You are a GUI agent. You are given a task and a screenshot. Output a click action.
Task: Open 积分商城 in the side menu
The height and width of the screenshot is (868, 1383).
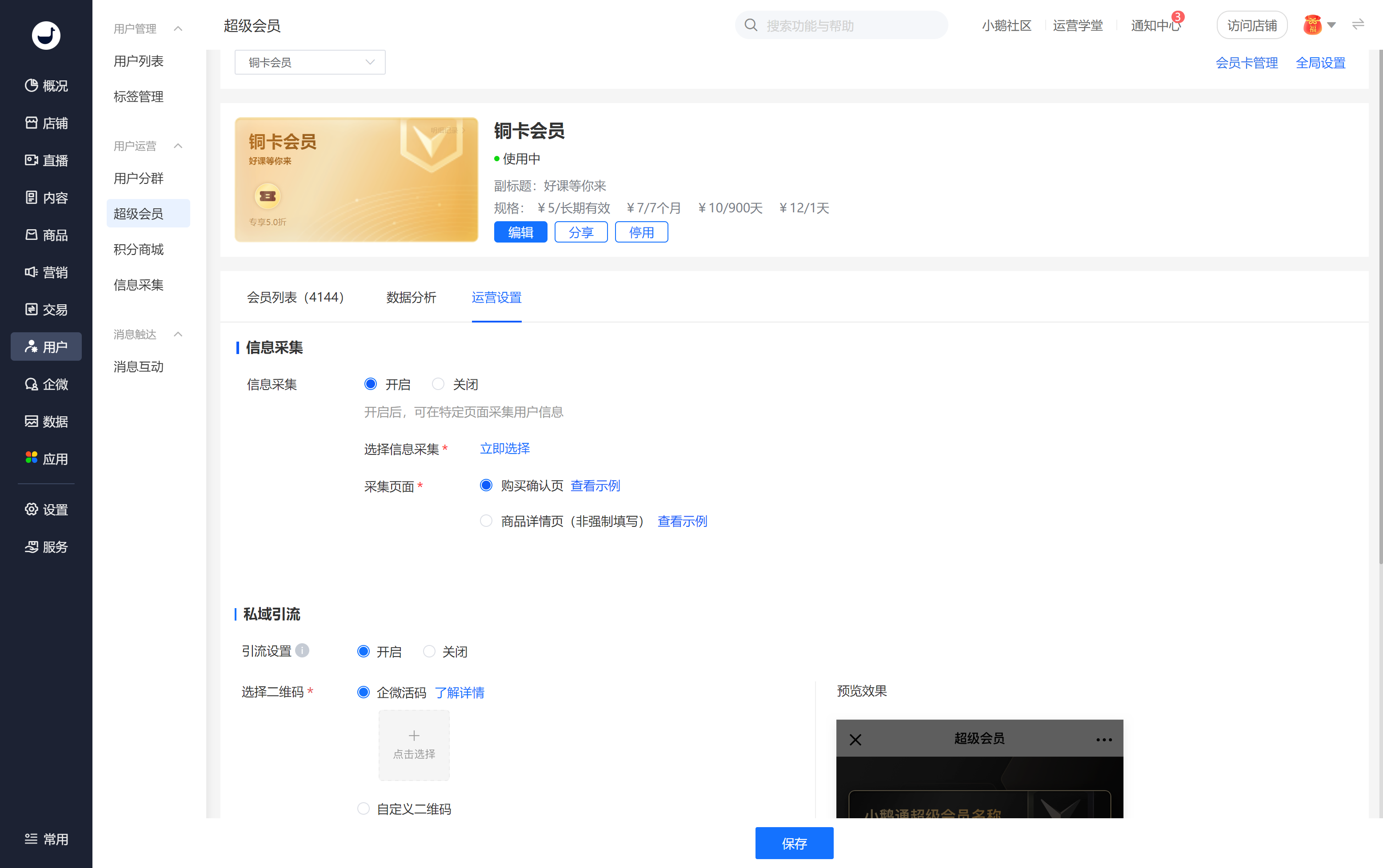click(138, 249)
